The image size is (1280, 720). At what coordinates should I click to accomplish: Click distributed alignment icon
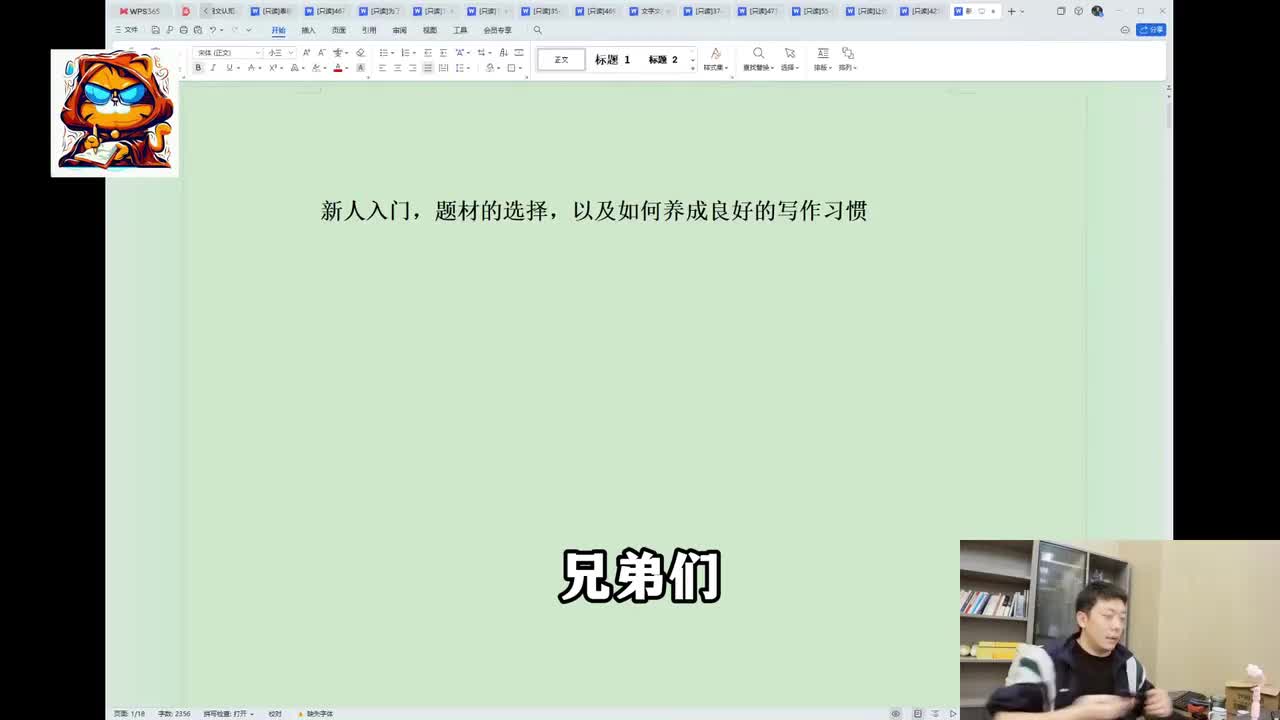443,68
